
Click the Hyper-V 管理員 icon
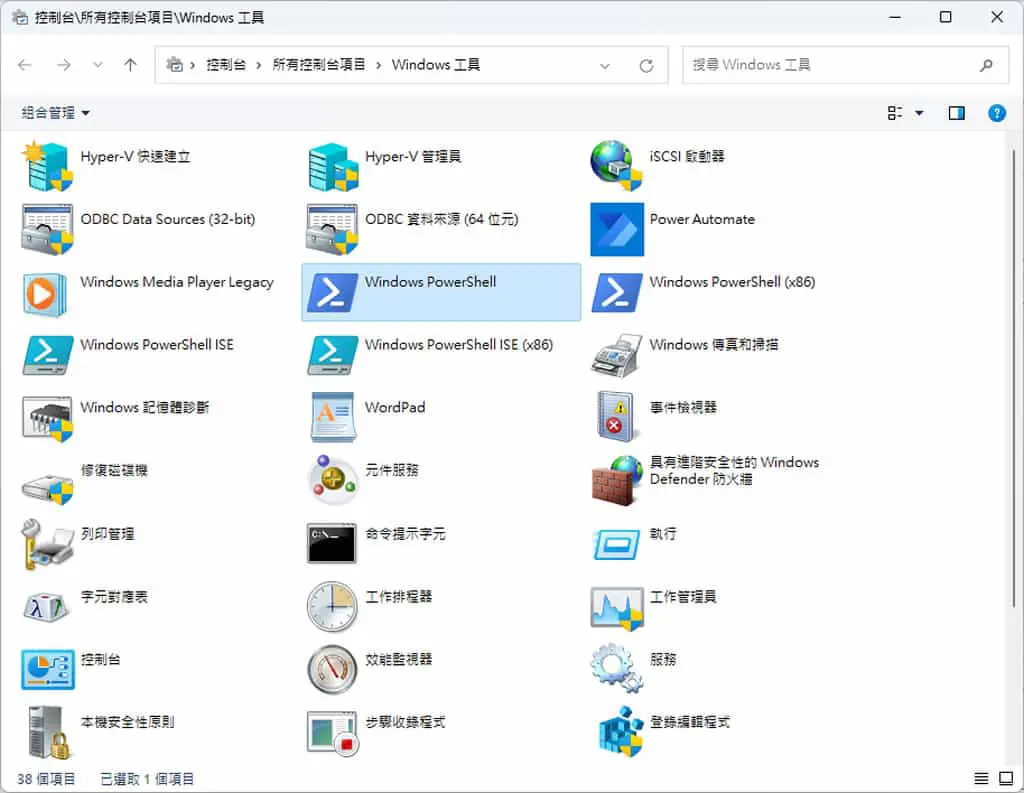tap(333, 167)
